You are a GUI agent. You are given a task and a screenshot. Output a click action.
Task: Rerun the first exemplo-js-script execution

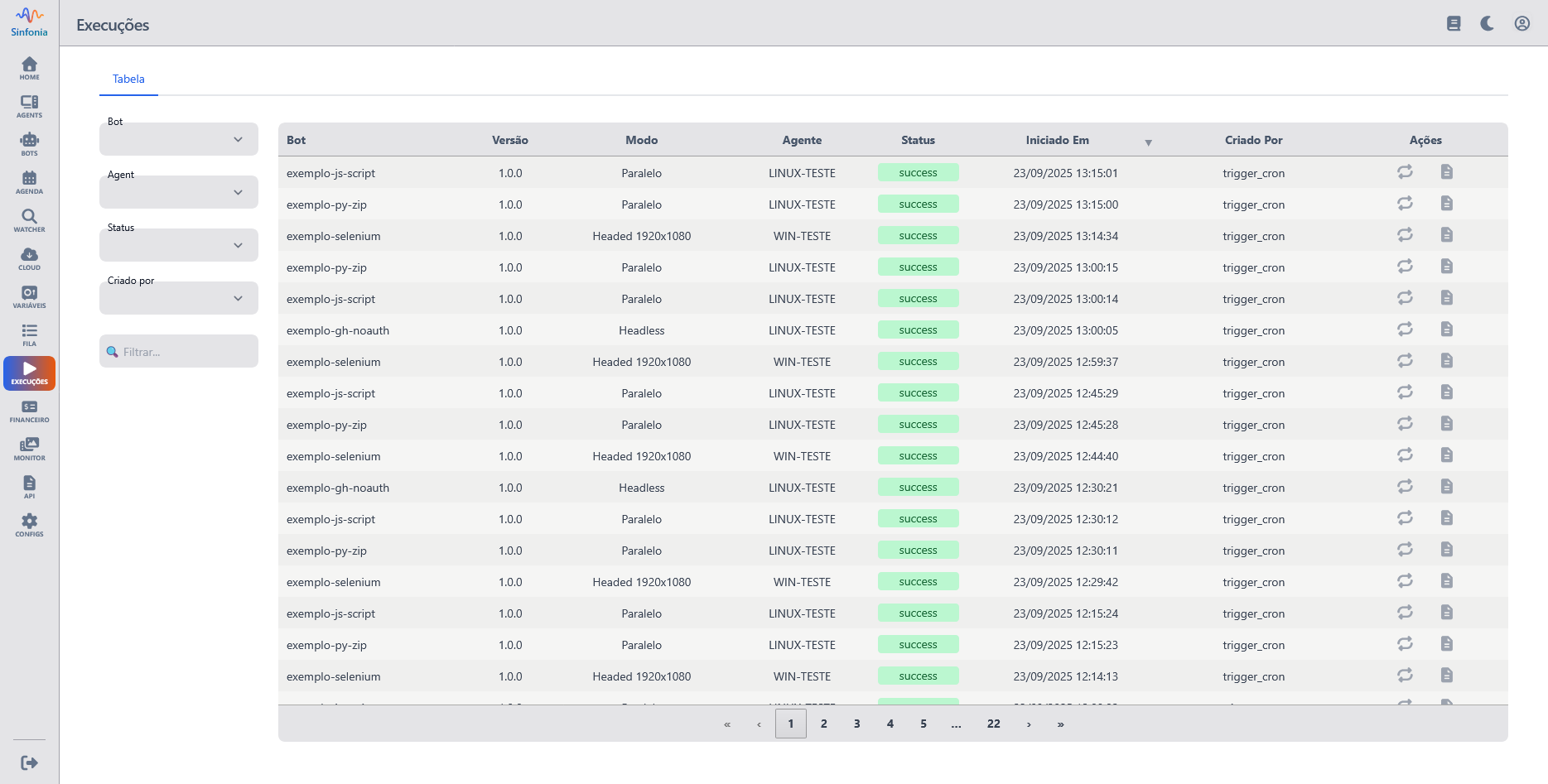pyautogui.click(x=1405, y=172)
